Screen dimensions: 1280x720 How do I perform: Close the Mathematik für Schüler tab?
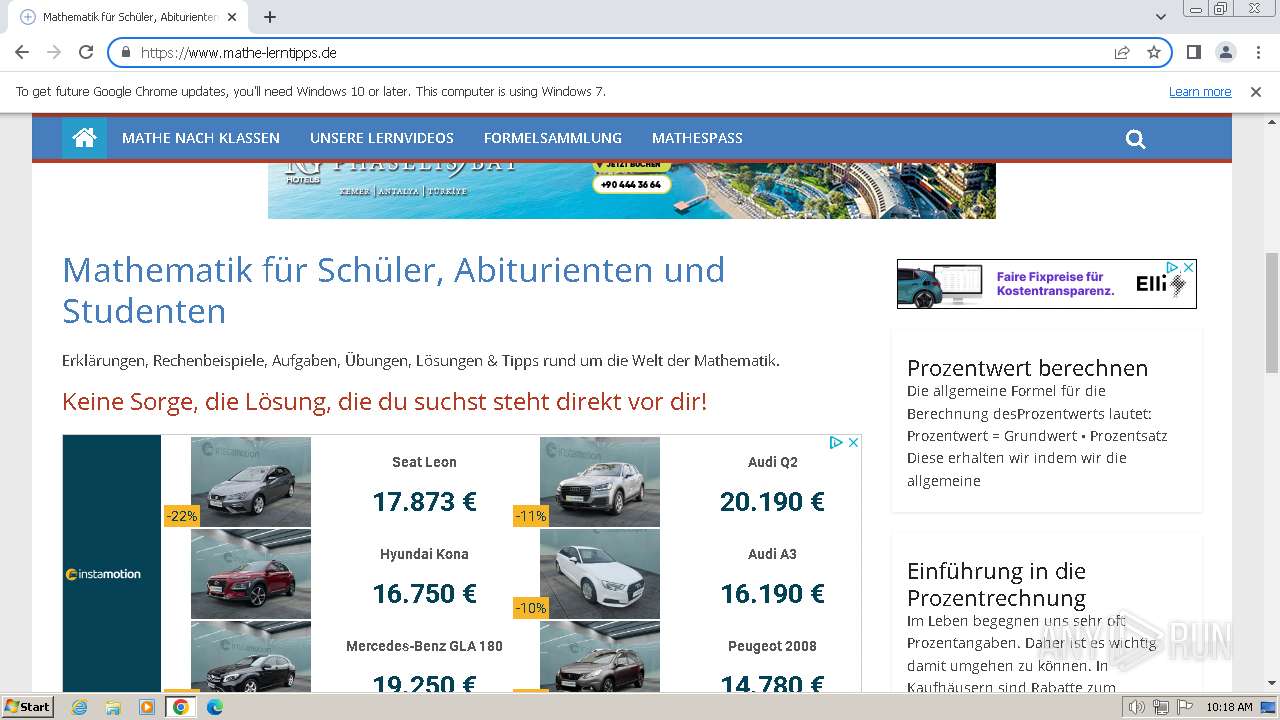point(232,17)
